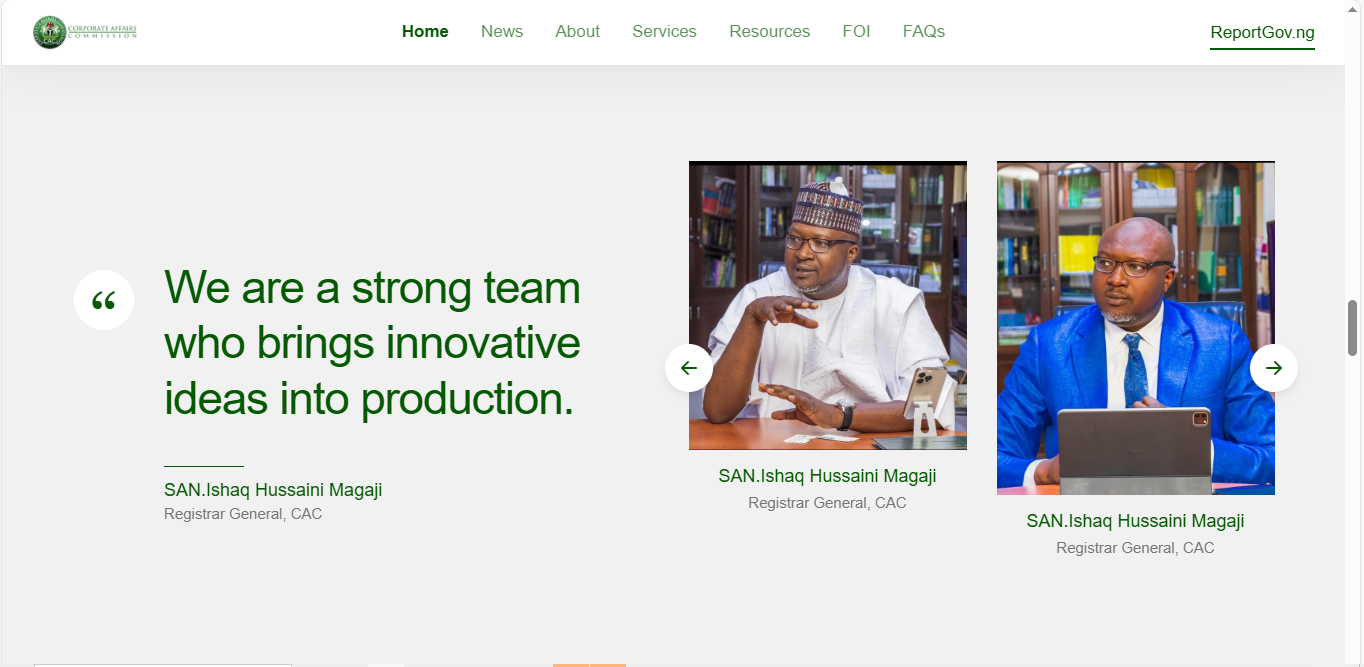Screen dimensions: 1364x667
Task: Open the Resources menu
Action: tap(769, 32)
